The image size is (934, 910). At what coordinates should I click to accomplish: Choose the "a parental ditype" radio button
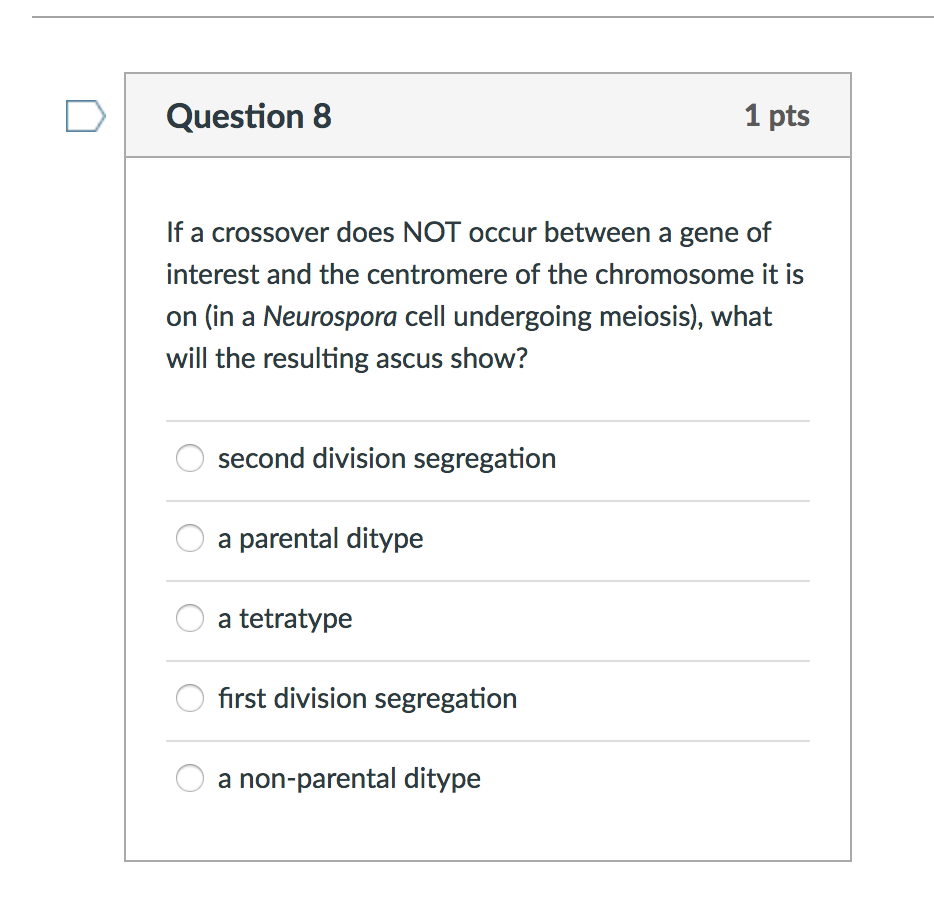point(190,539)
